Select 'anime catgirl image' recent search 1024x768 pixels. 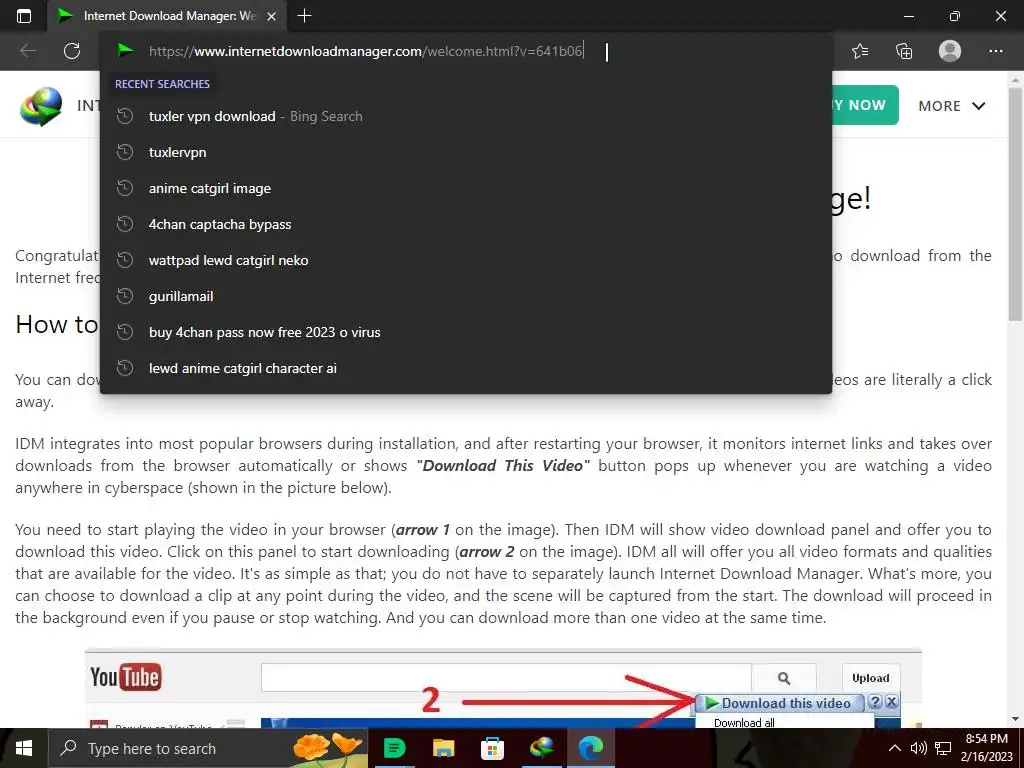[x=466, y=188]
